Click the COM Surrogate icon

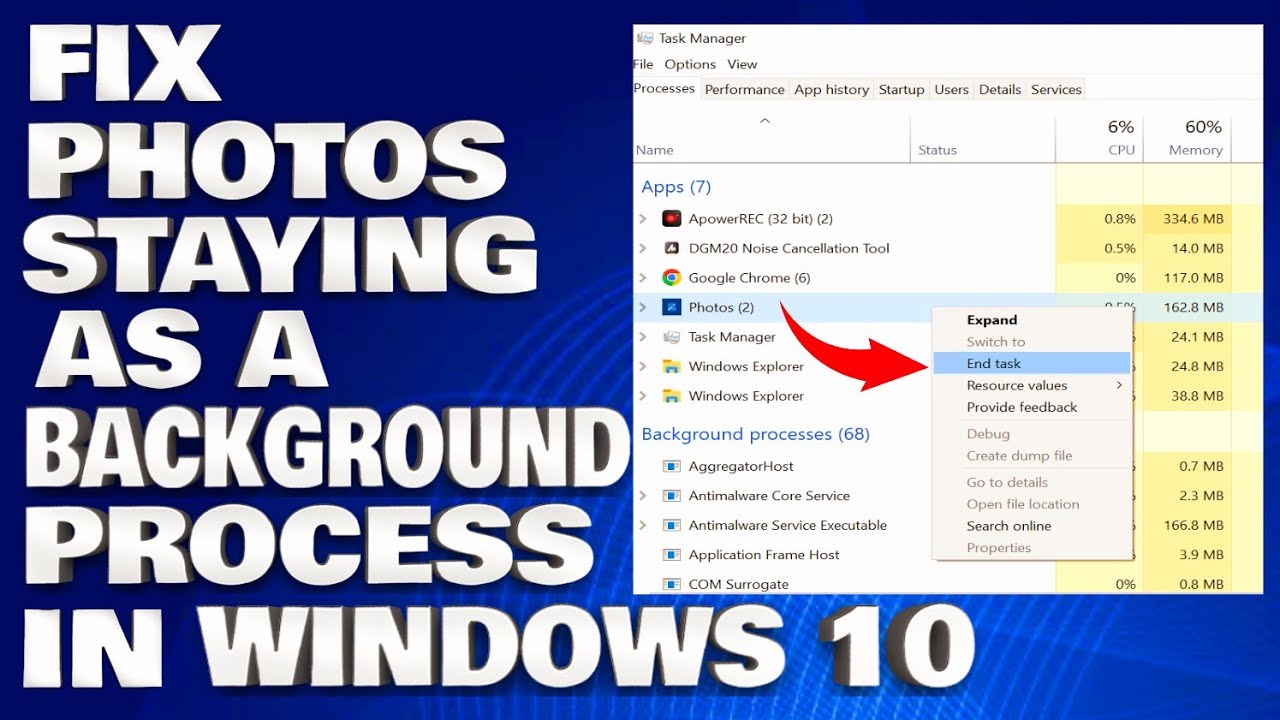coord(672,584)
